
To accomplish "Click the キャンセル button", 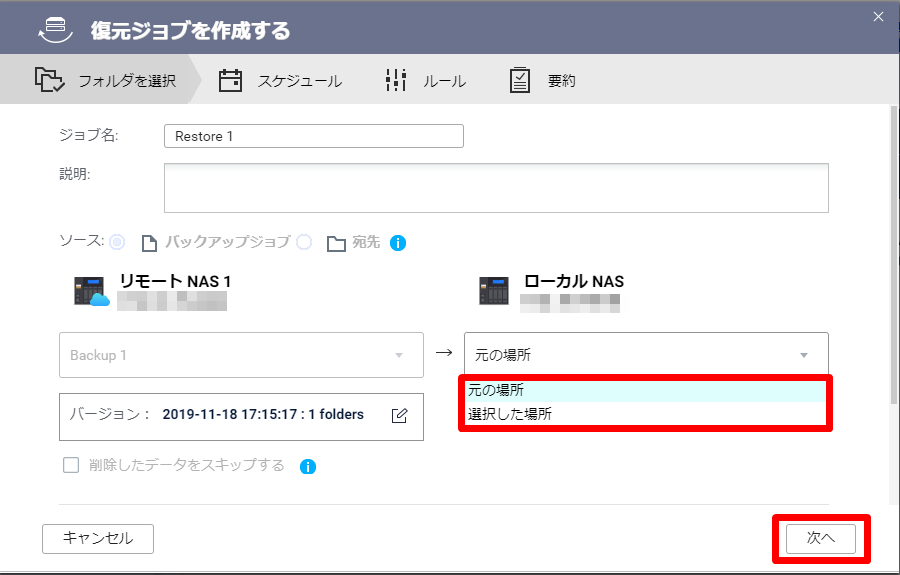I will coord(98,538).
